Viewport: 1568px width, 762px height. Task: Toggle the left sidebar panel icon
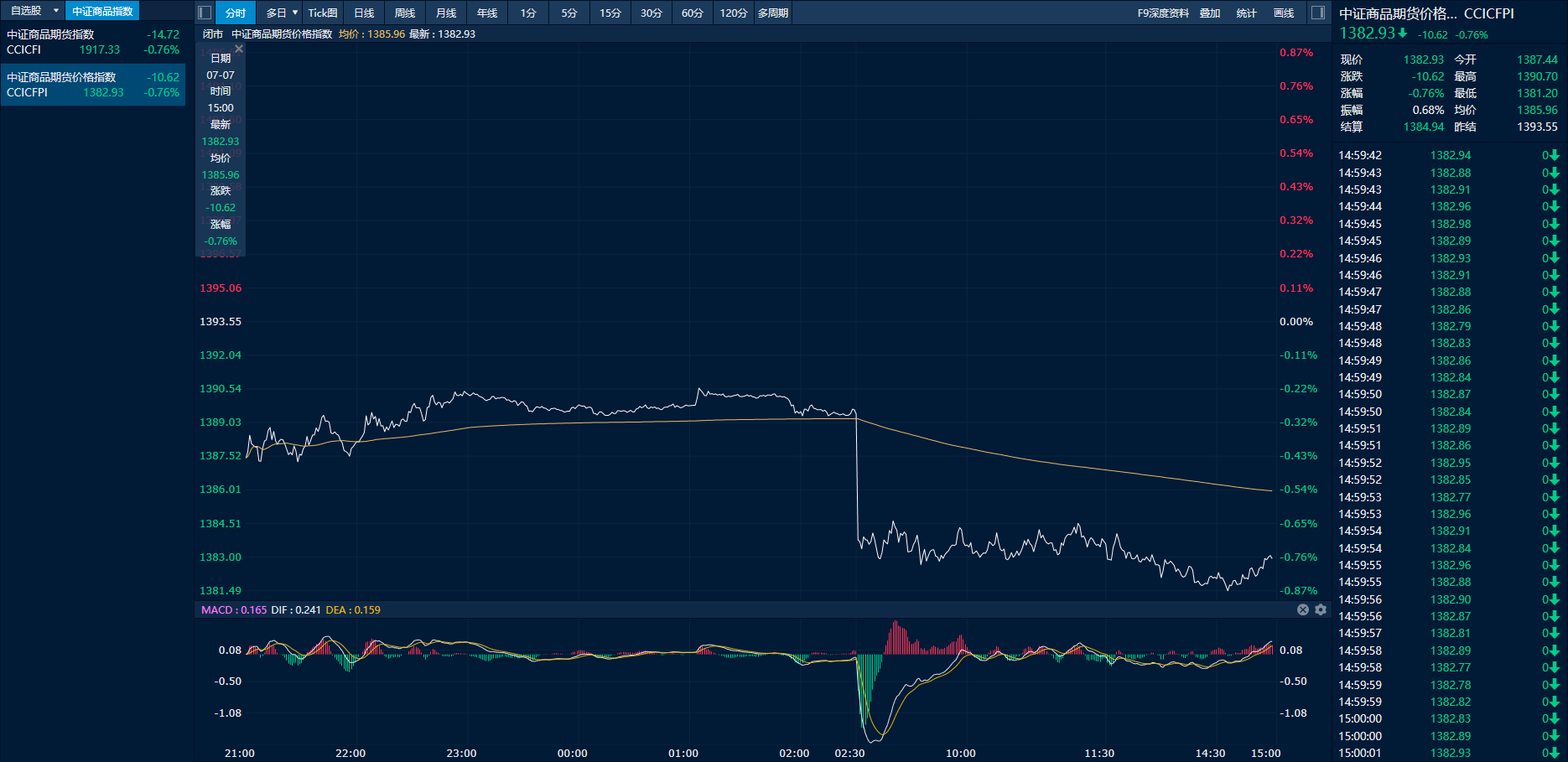pos(204,13)
